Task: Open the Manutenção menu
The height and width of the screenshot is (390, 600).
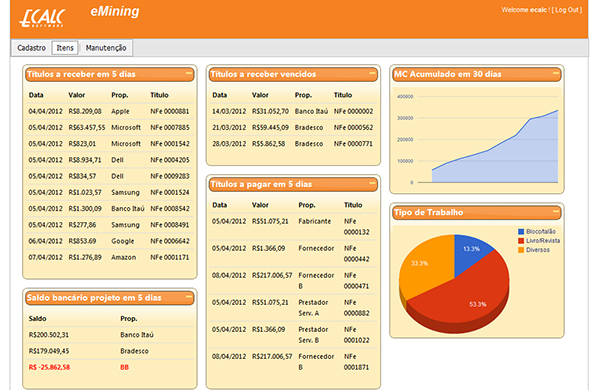Action: [106, 48]
